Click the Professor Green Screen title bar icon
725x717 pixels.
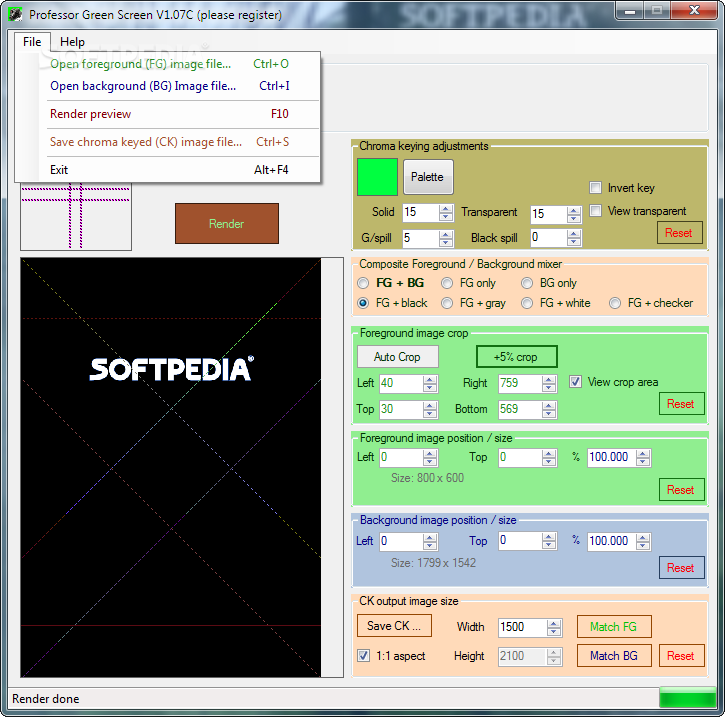[15, 14]
